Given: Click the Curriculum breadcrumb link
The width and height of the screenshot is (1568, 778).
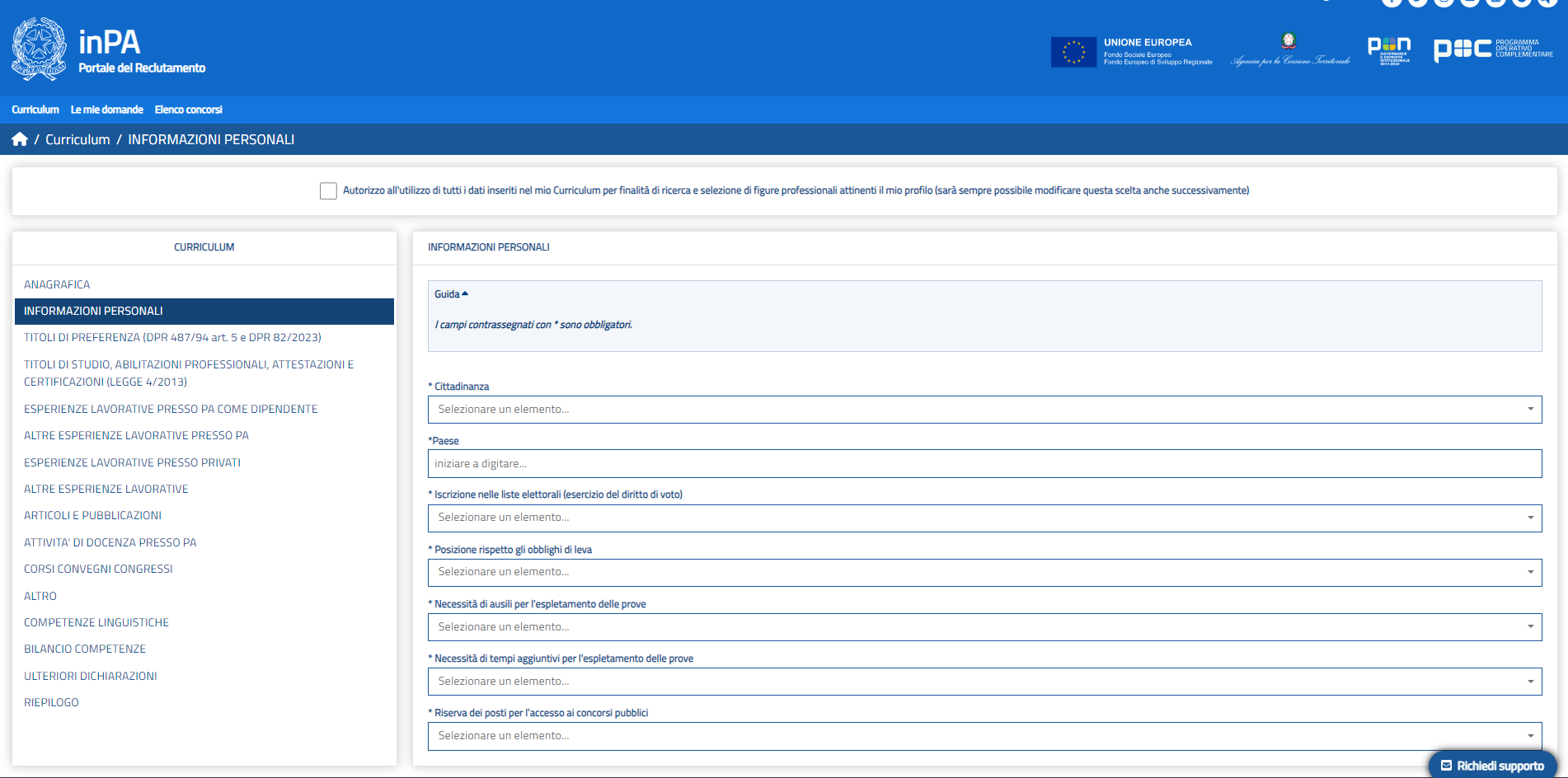Looking at the screenshot, I should tap(77, 139).
